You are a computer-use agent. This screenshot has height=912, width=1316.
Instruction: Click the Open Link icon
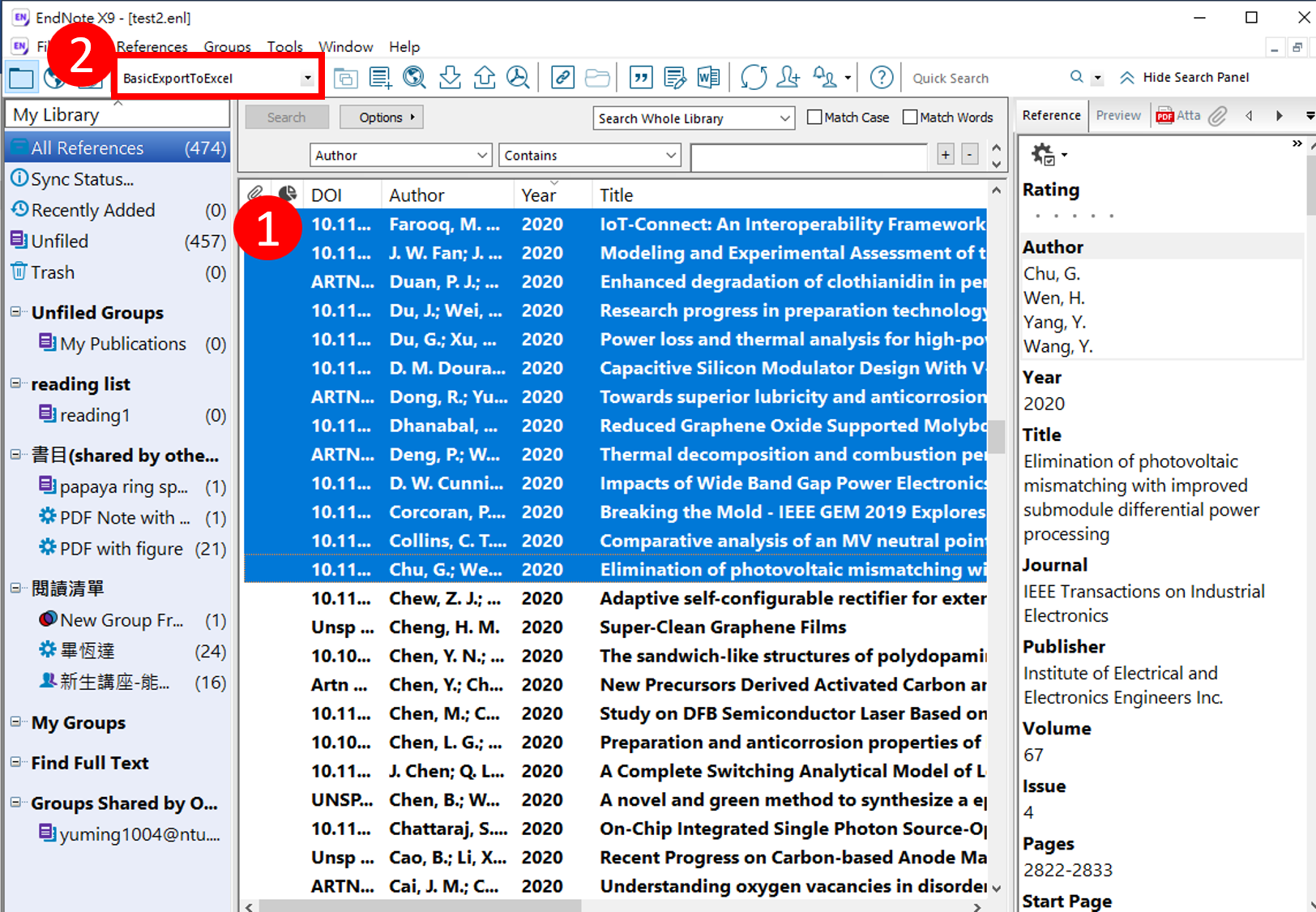tap(562, 78)
